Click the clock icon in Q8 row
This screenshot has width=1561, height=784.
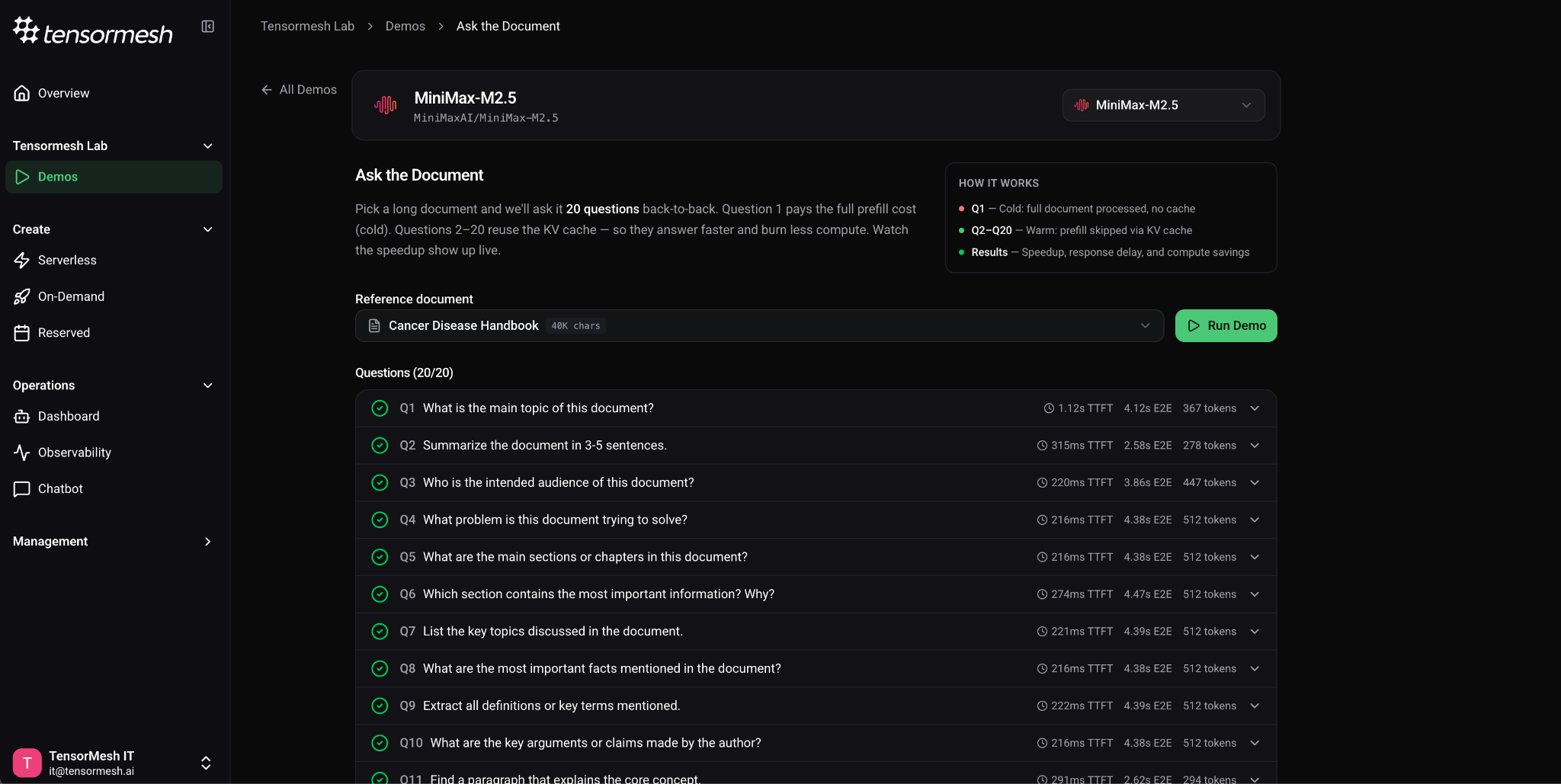pyautogui.click(x=1042, y=669)
